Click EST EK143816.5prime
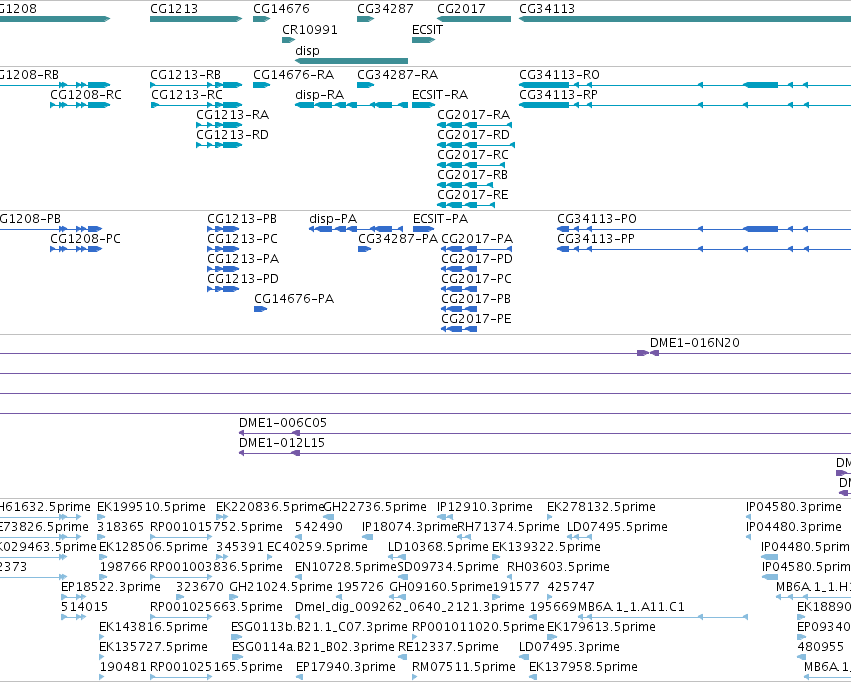Viewport: 851px width, 682px height. tap(153, 627)
